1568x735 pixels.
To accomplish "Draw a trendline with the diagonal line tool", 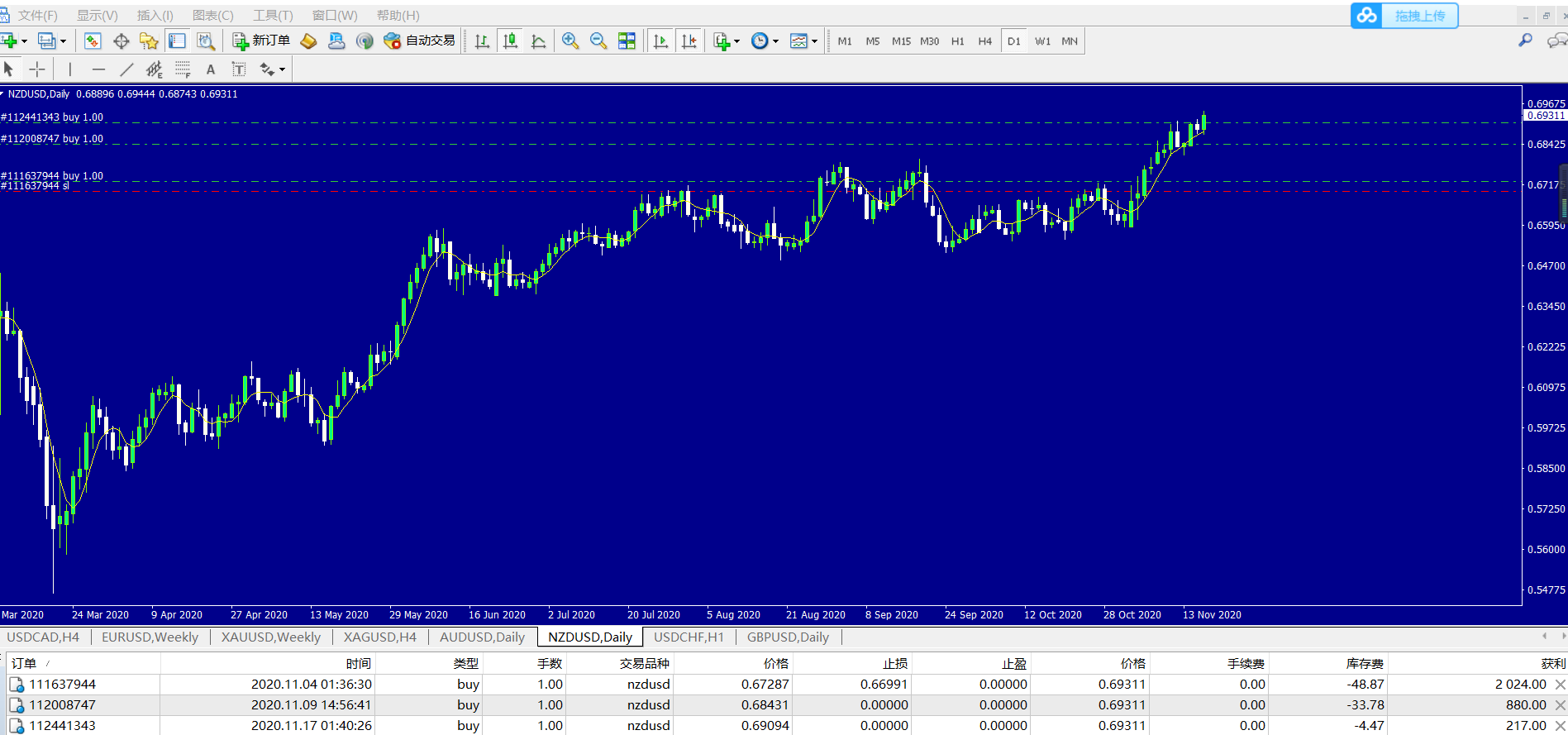I will pos(126,69).
